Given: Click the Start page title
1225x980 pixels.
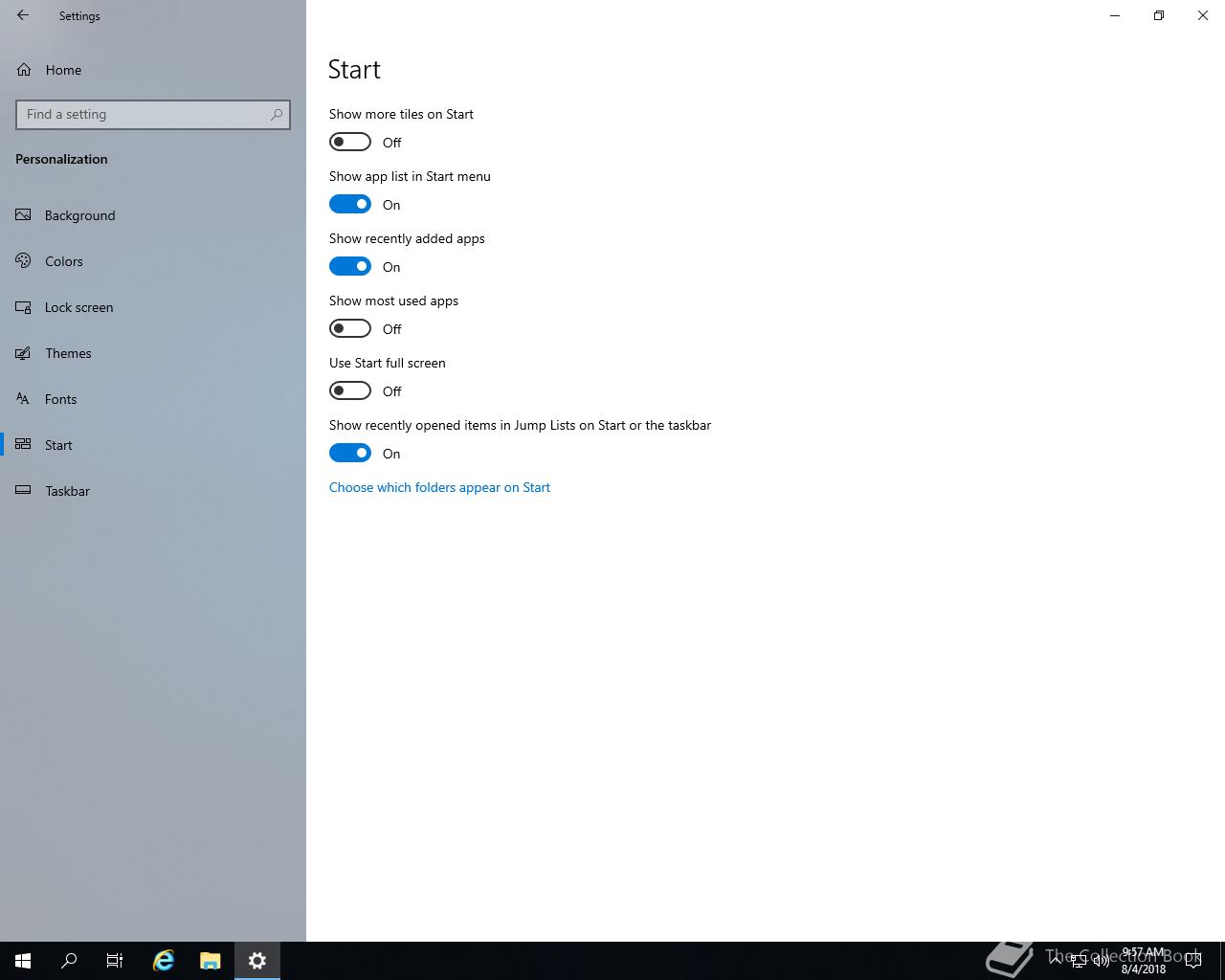Looking at the screenshot, I should coord(354,70).
